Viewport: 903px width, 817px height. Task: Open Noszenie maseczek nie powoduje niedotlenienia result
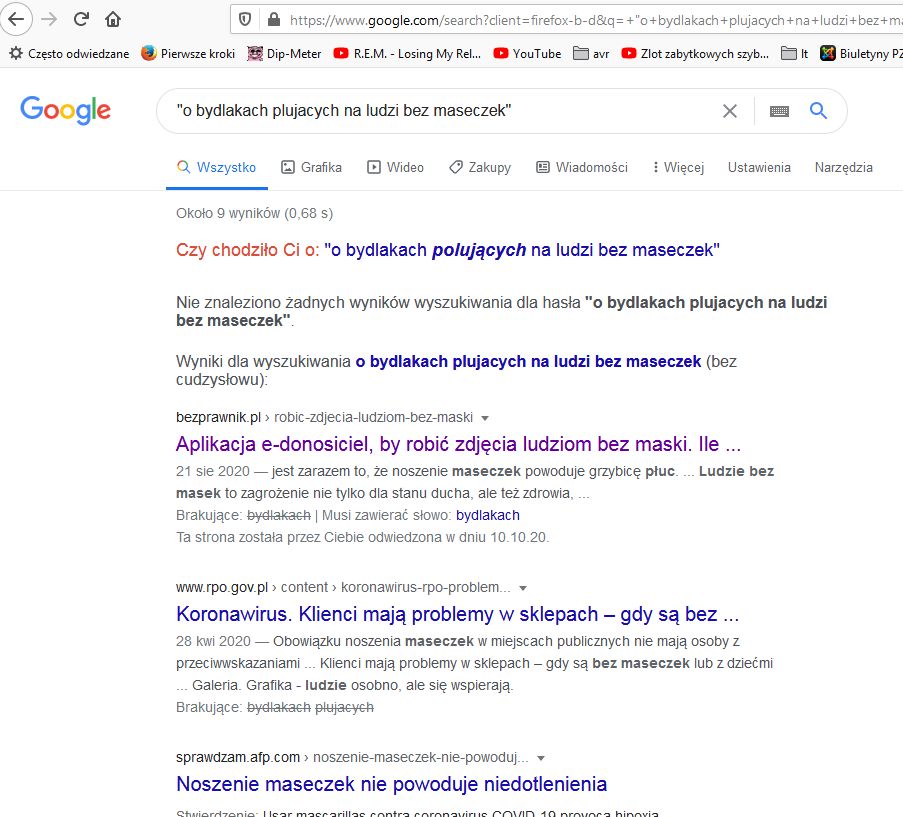coord(392,784)
